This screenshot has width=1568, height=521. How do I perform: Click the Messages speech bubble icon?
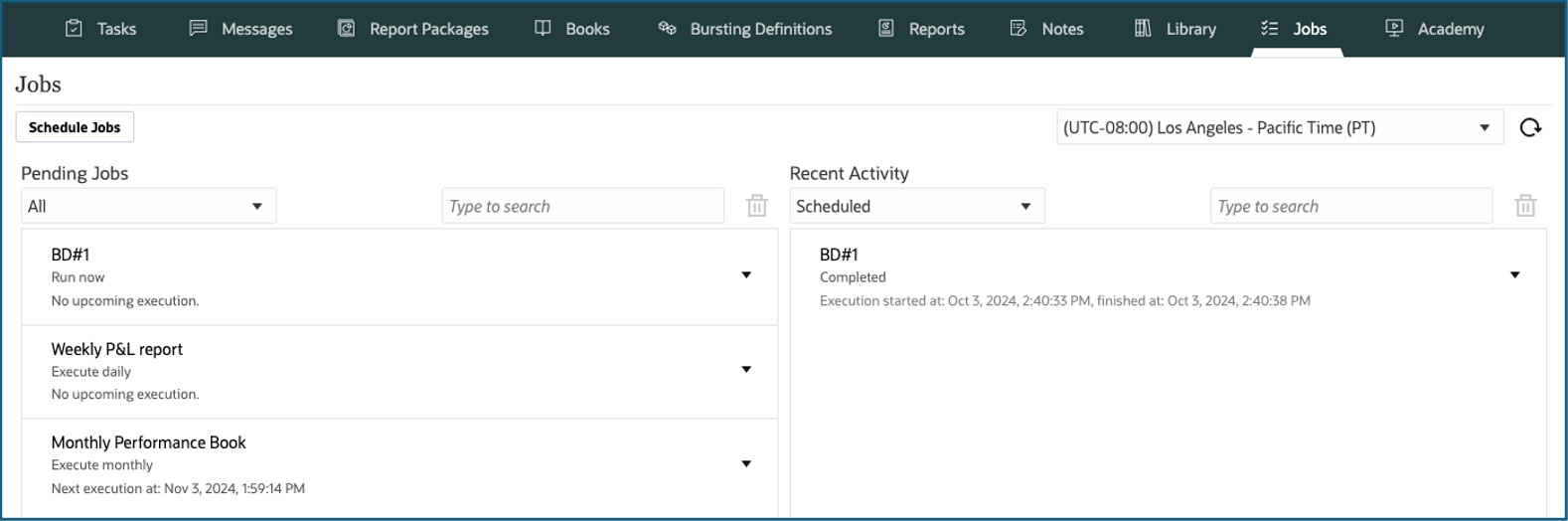click(x=199, y=28)
